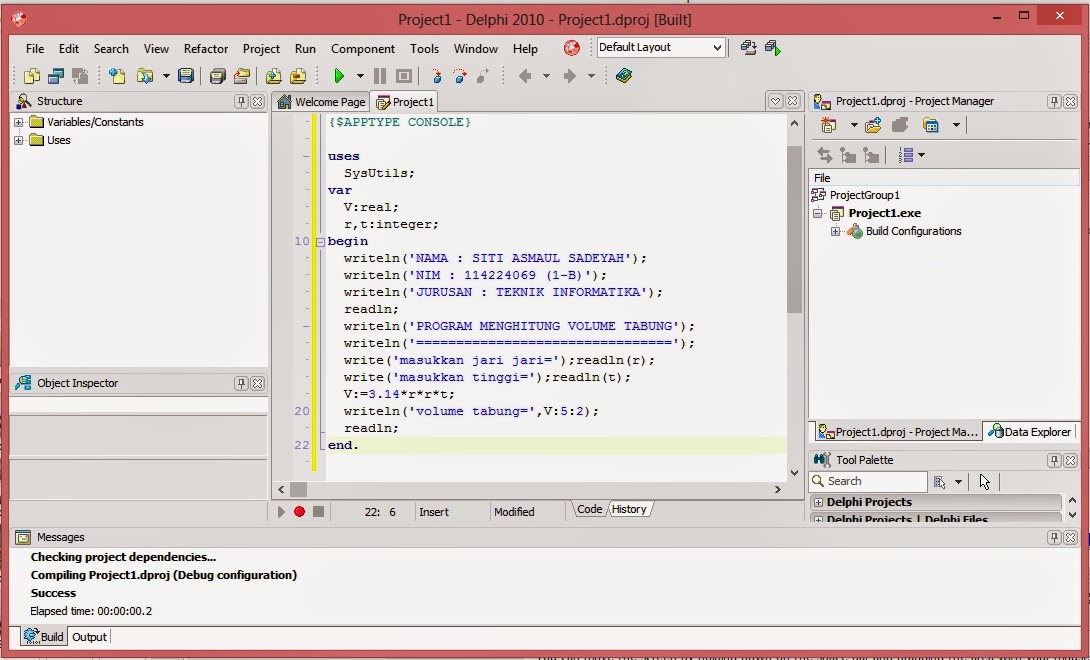Click the New Items toolbar icon
Image resolution: width=1090 pixels, height=660 pixels.
117,76
